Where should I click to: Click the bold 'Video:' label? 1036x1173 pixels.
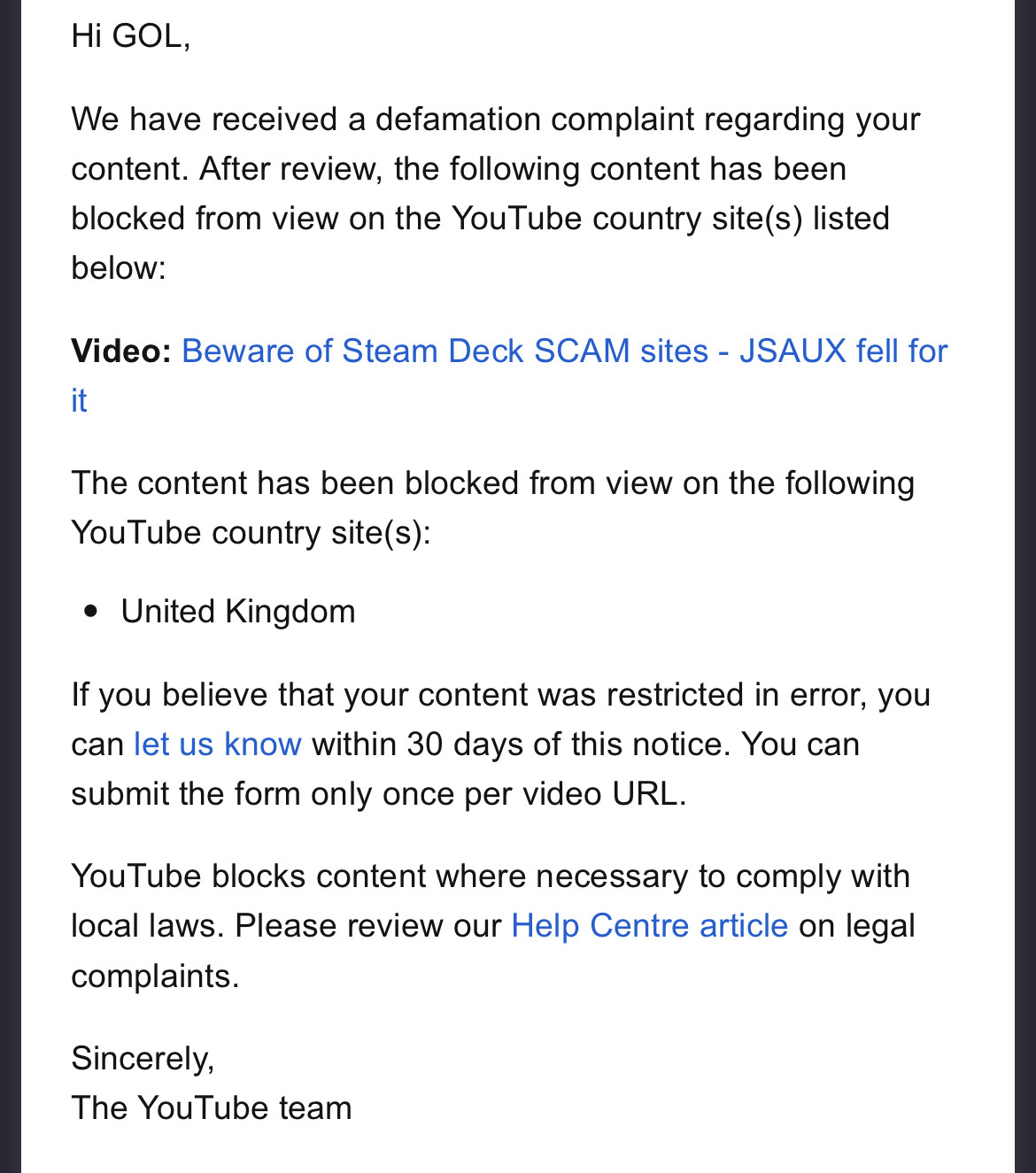pyautogui.click(x=121, y=351)
